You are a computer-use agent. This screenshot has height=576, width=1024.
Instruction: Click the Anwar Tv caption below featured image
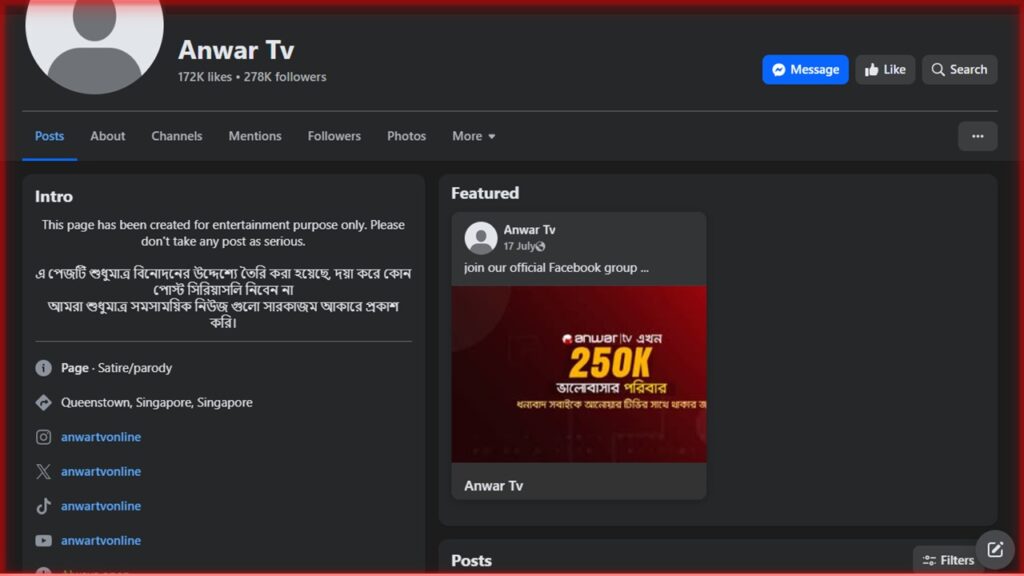coord(494,486)
